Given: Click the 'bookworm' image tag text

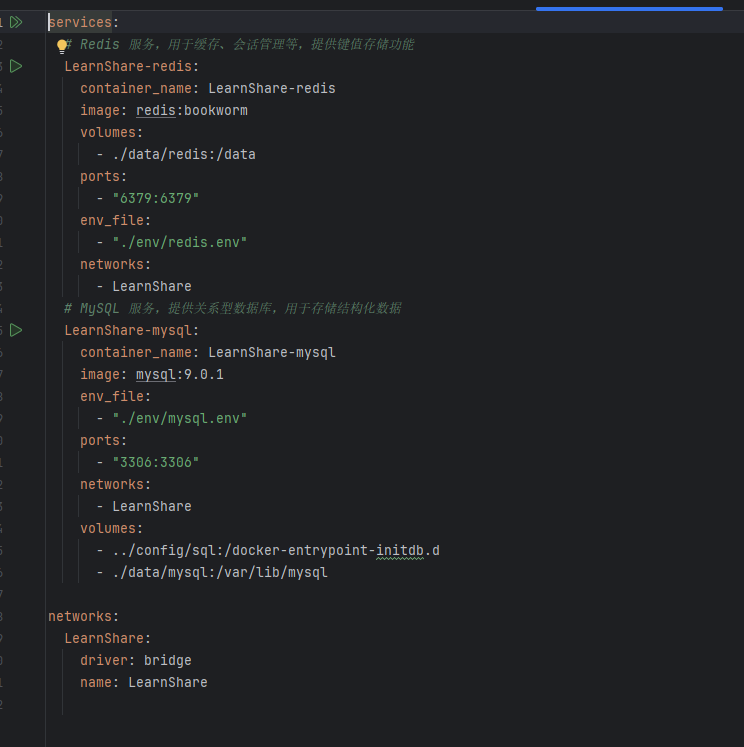Looking at the screenshot, I should [x=216, y=111].
